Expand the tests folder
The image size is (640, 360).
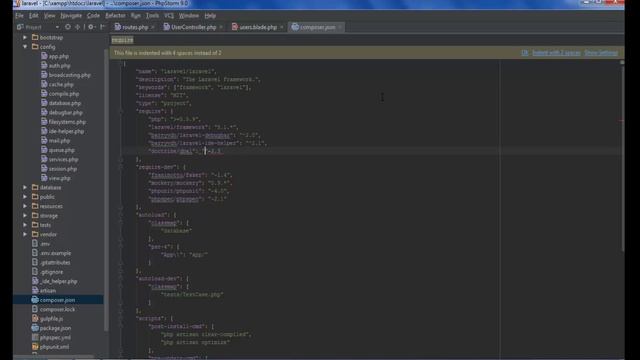coord(25,225)
